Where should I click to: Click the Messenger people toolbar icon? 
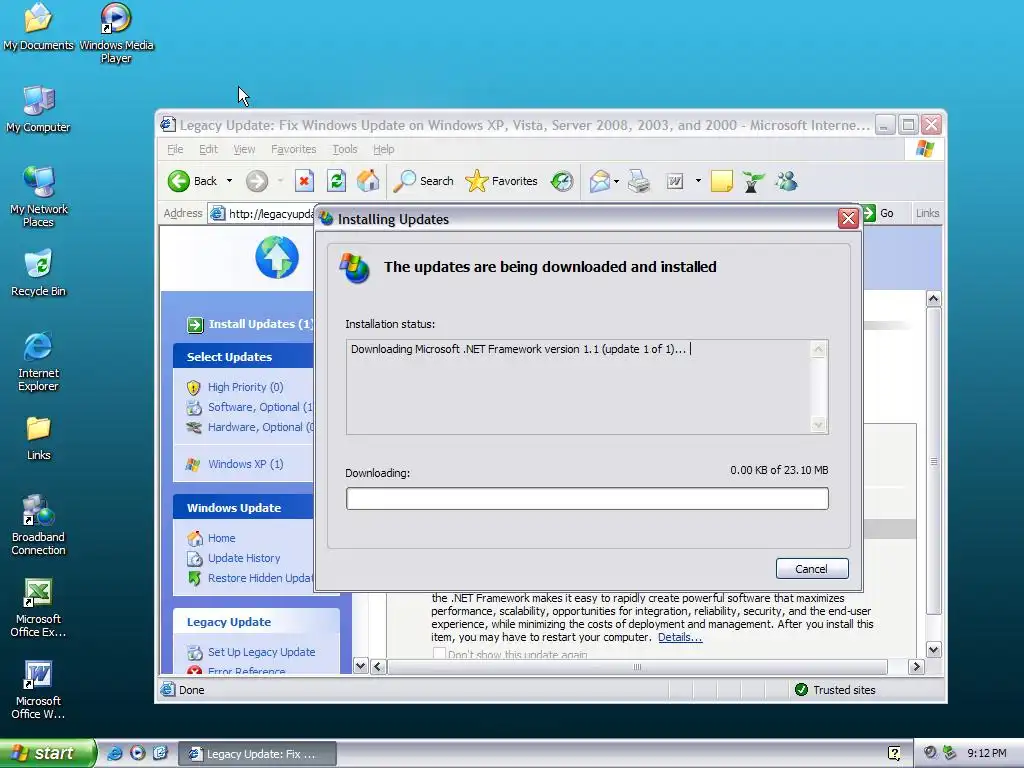coord(786,181)
